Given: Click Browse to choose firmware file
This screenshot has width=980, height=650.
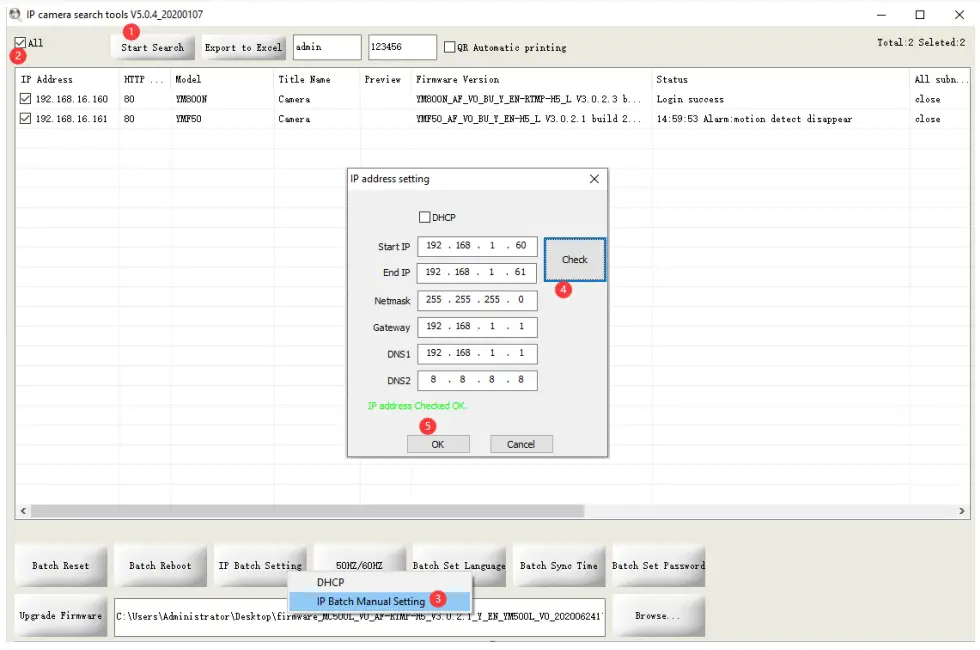Looking at the screenshot, I should pyautogui.click(x=657, y=616).
